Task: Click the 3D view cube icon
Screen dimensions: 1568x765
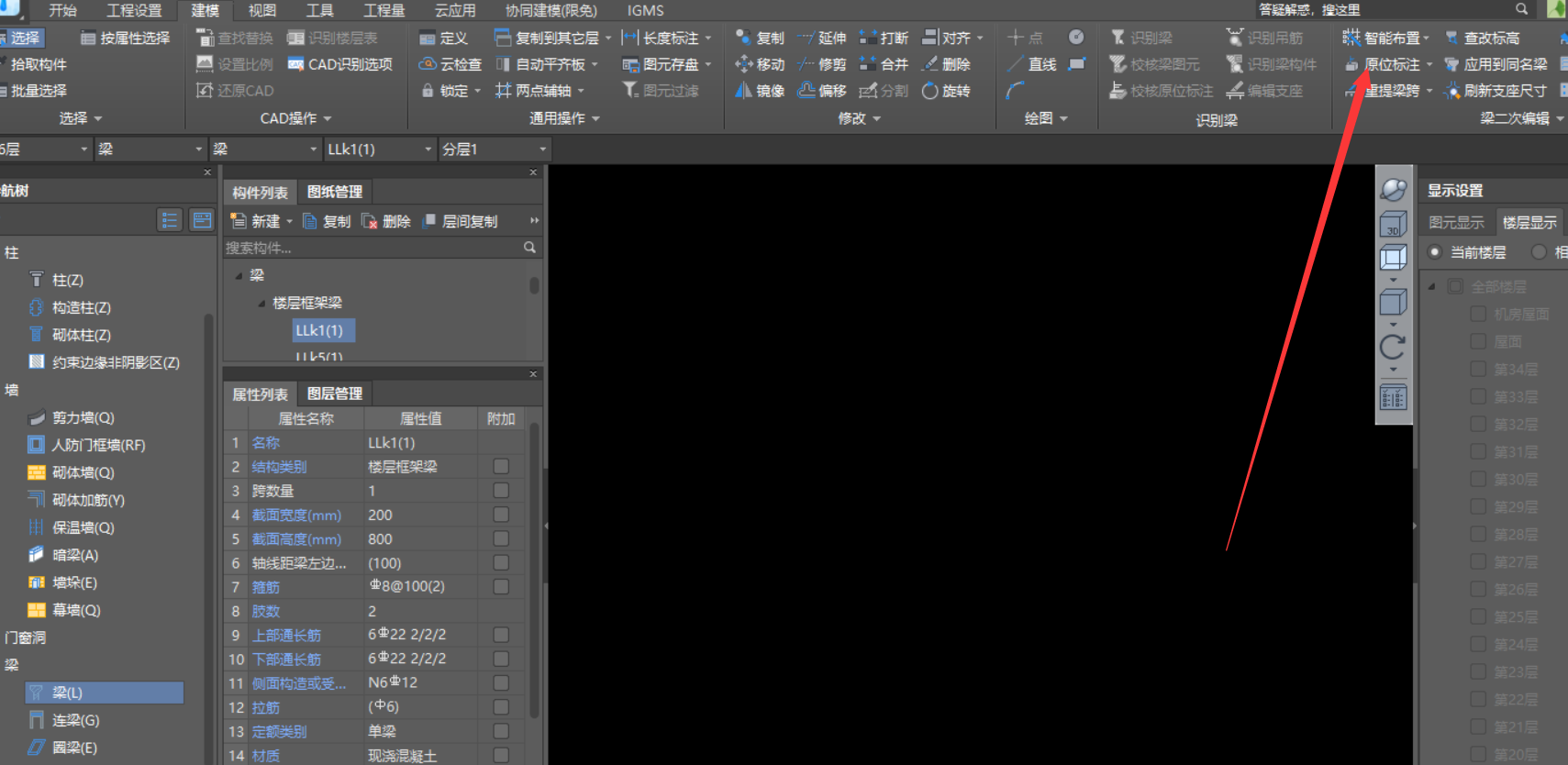Action: tap(1393, 224)
